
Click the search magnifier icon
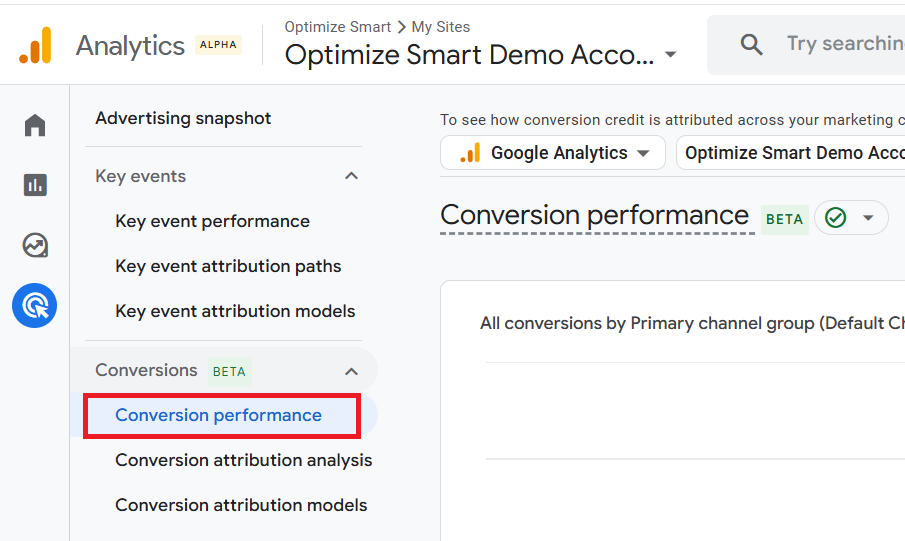pyautogui.click(x=751, y=44)
